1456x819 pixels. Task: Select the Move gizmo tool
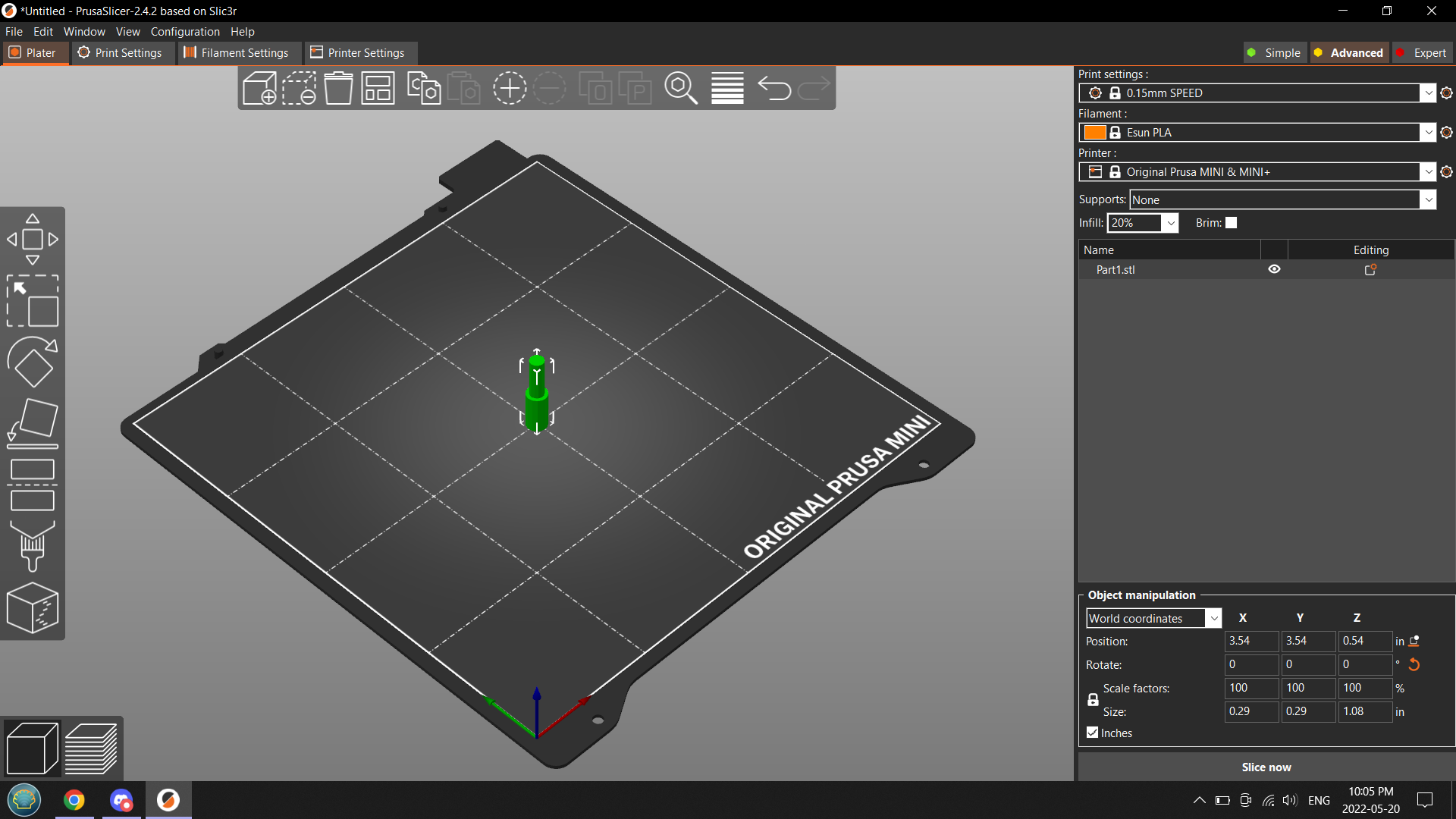pyautogui.click(x=33, y=240)
